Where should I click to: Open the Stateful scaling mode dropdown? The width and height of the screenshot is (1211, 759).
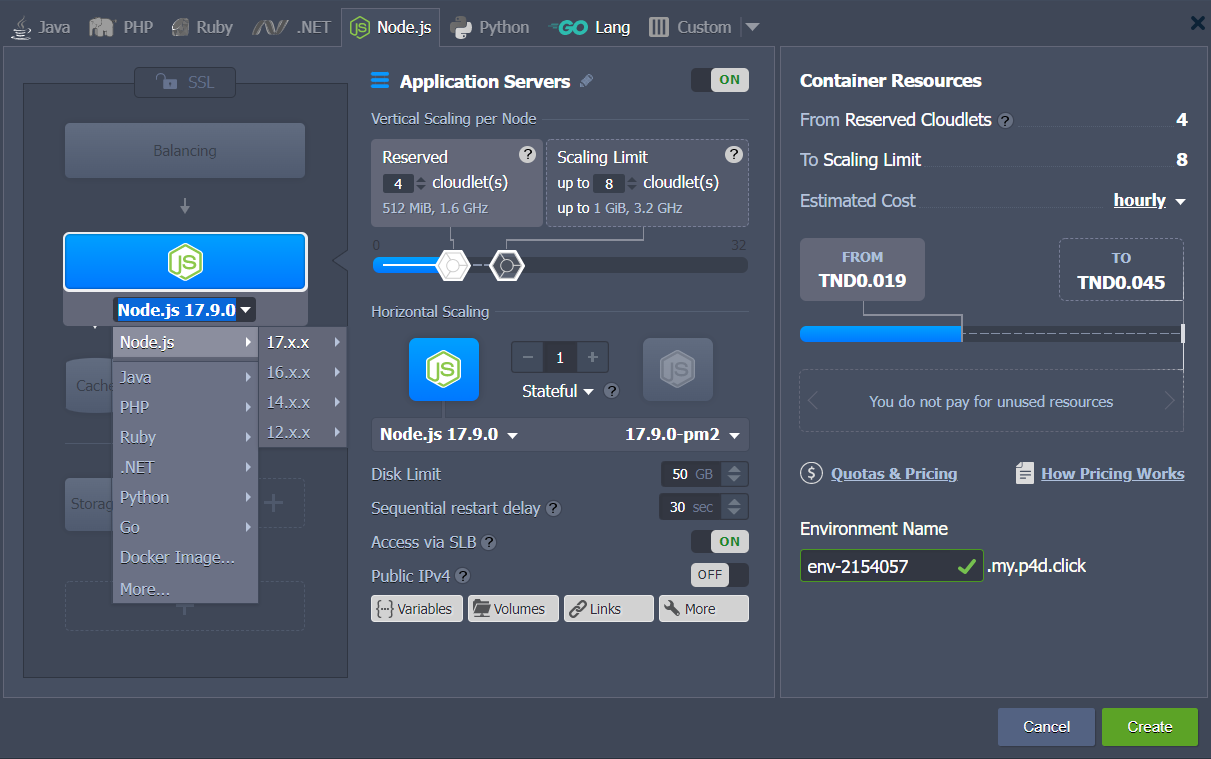(558, 391)
